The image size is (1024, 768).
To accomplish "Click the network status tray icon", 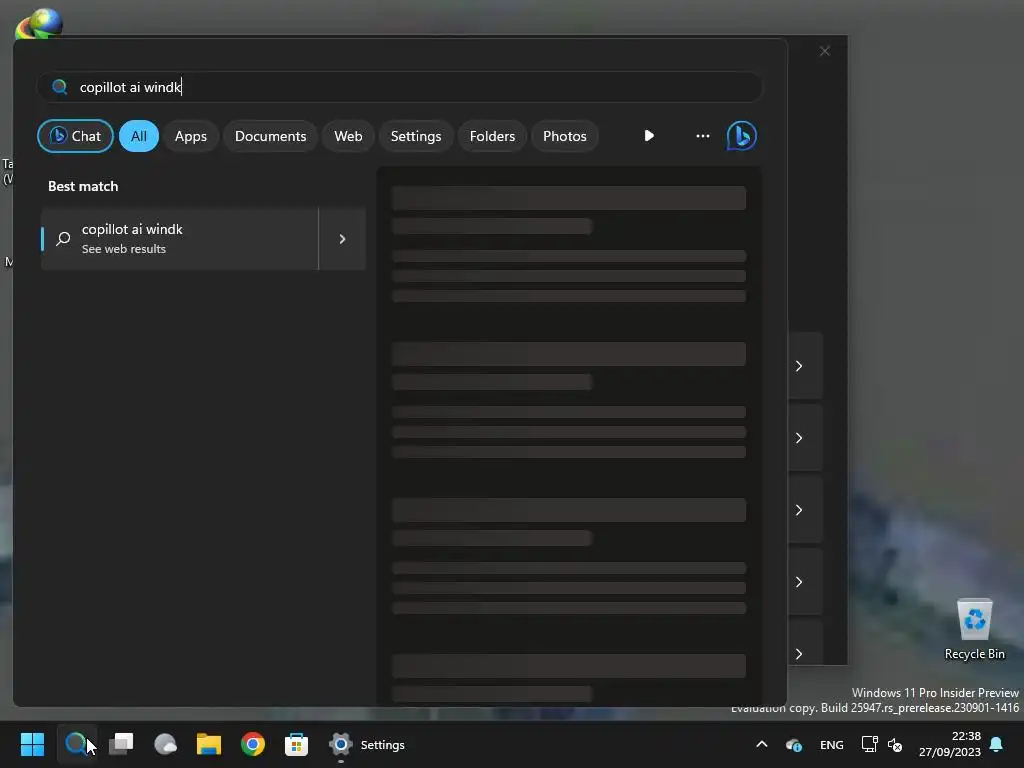I will (x=869, y=744).
